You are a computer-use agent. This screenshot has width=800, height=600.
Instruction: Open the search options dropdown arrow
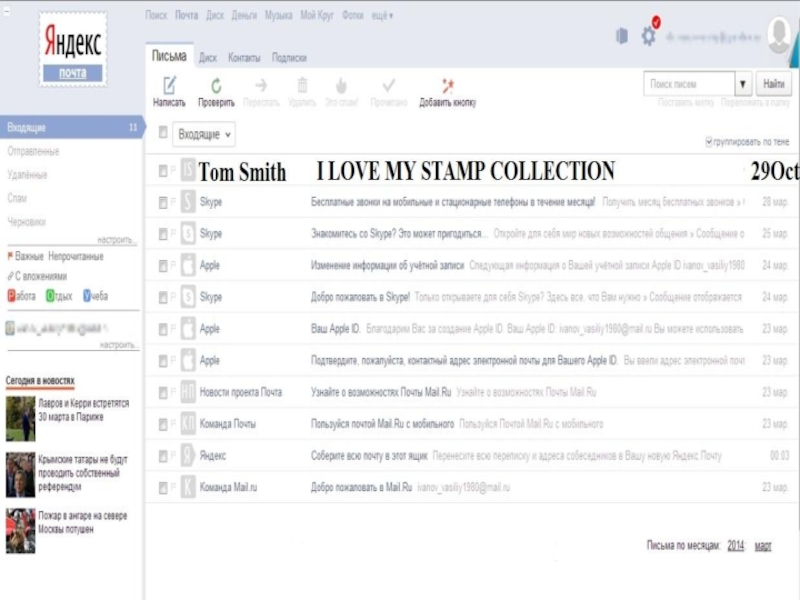pyautogui.click(x=742, y=84)
